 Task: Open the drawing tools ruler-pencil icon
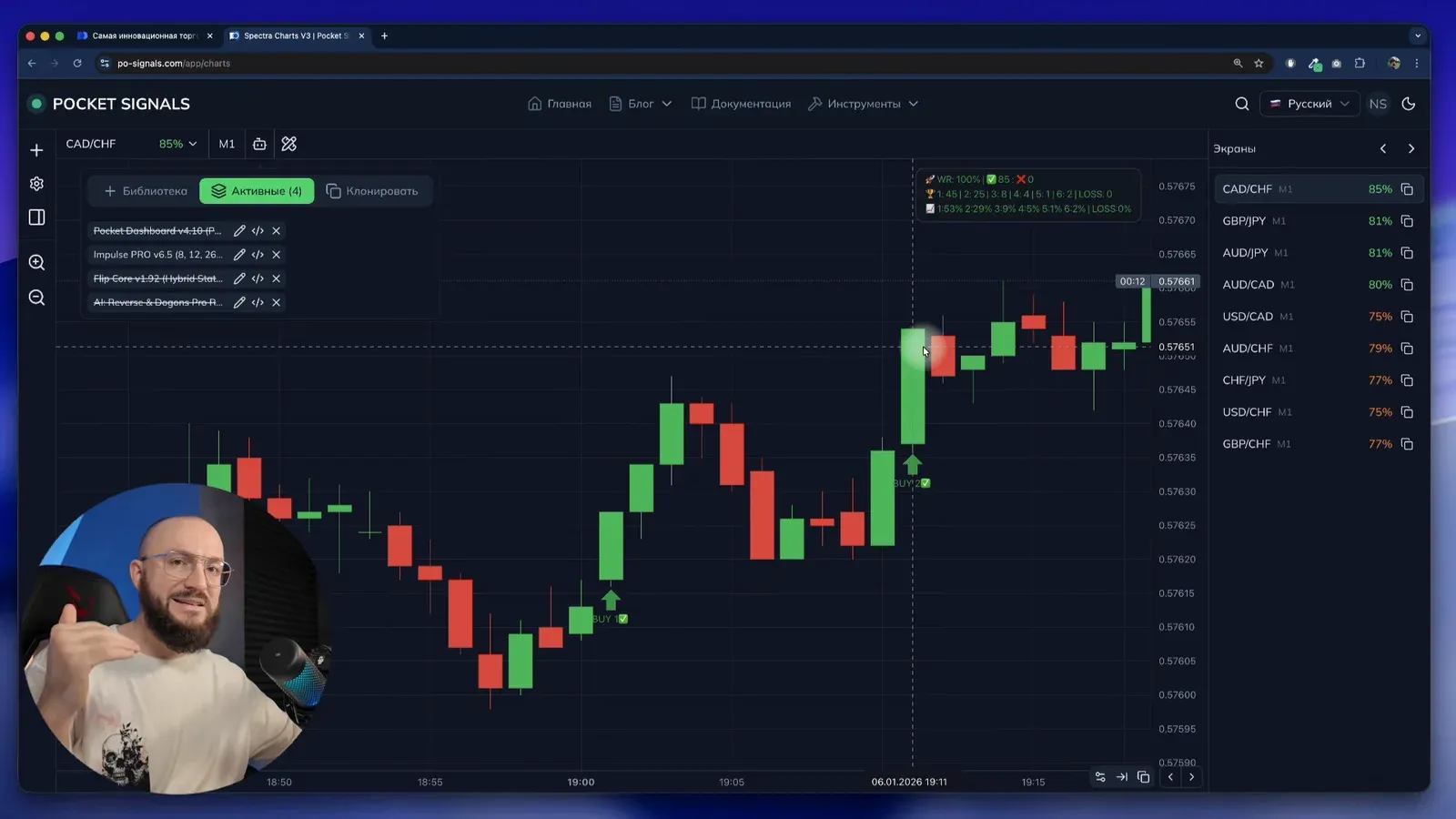pyautogui.click(x=289, y=144)
